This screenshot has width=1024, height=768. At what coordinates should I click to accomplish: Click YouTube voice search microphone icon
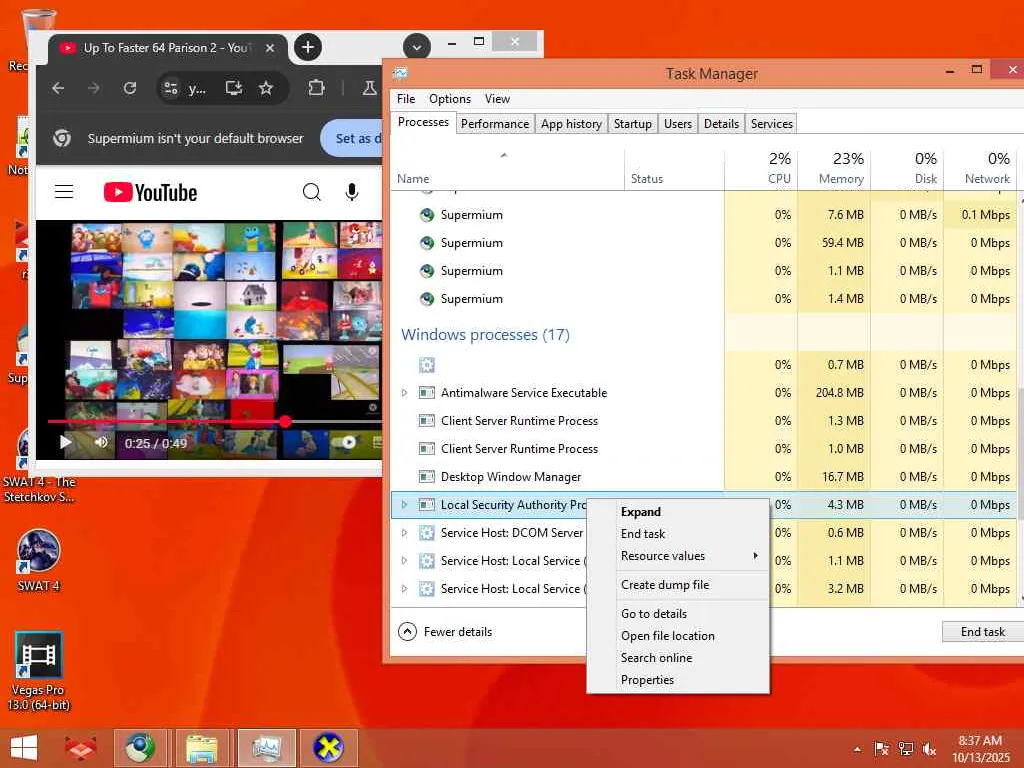point(352,192)
